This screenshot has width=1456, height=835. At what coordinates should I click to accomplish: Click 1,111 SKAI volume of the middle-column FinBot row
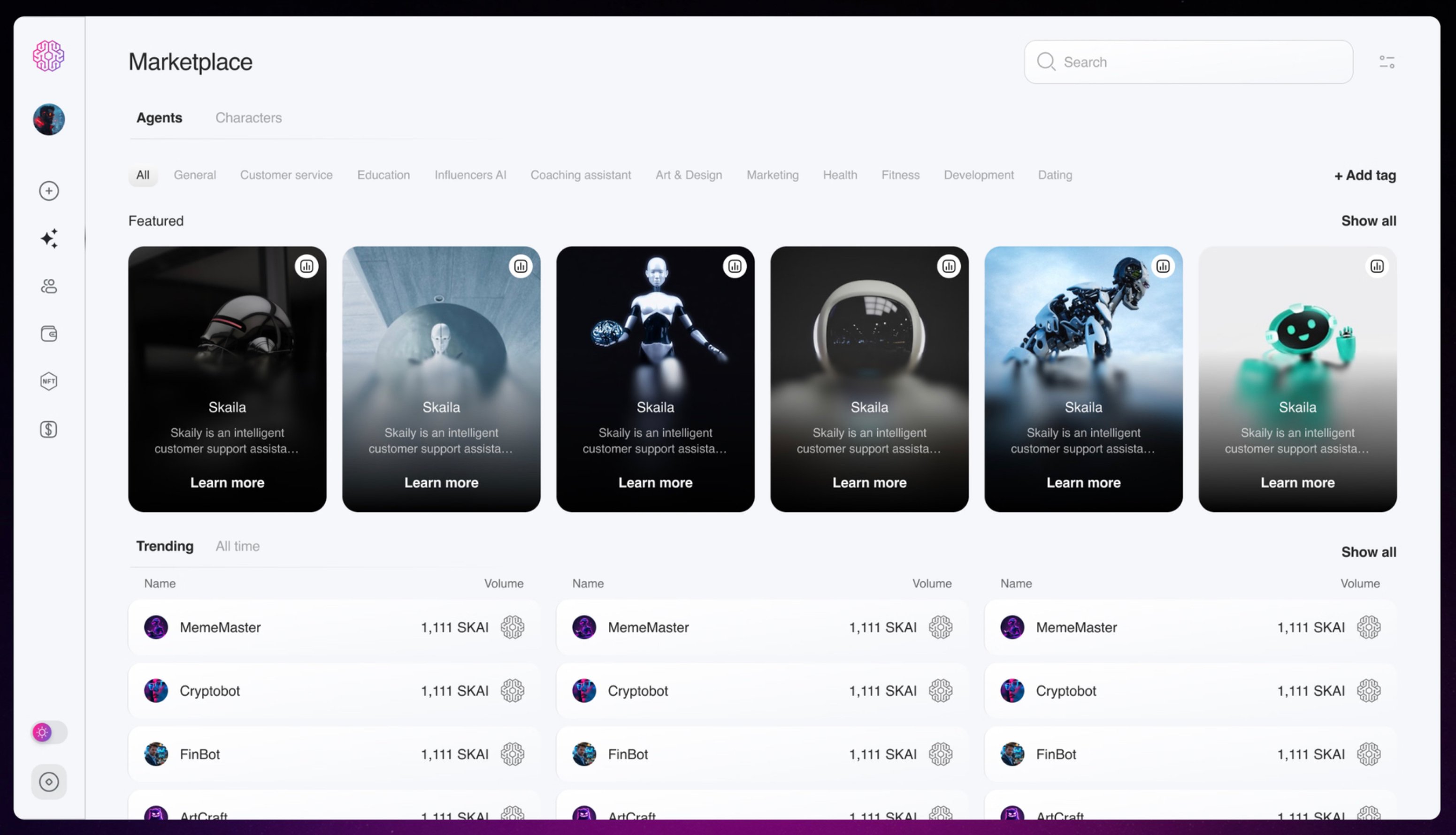882,754
